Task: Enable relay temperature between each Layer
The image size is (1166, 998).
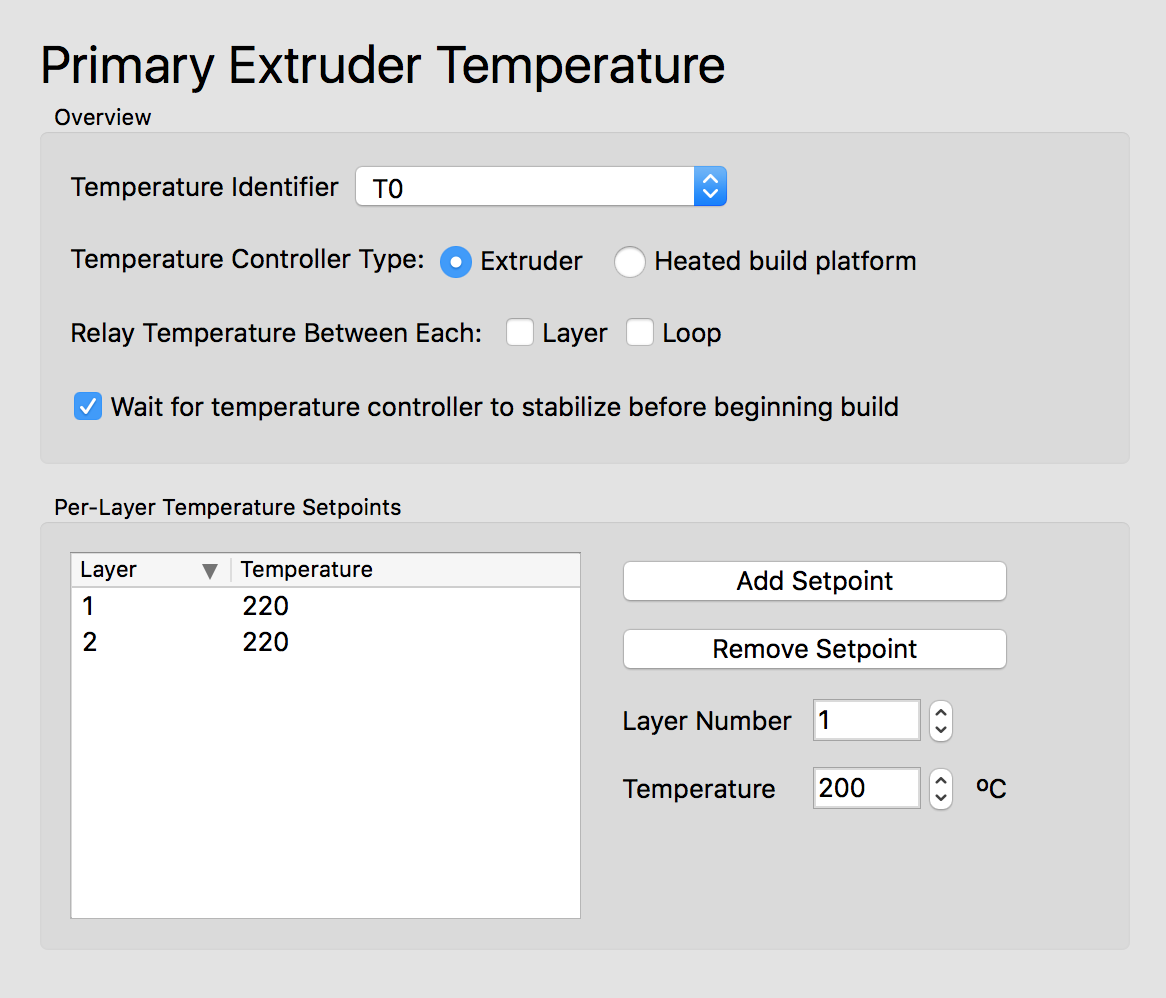Action: (519, 333)
